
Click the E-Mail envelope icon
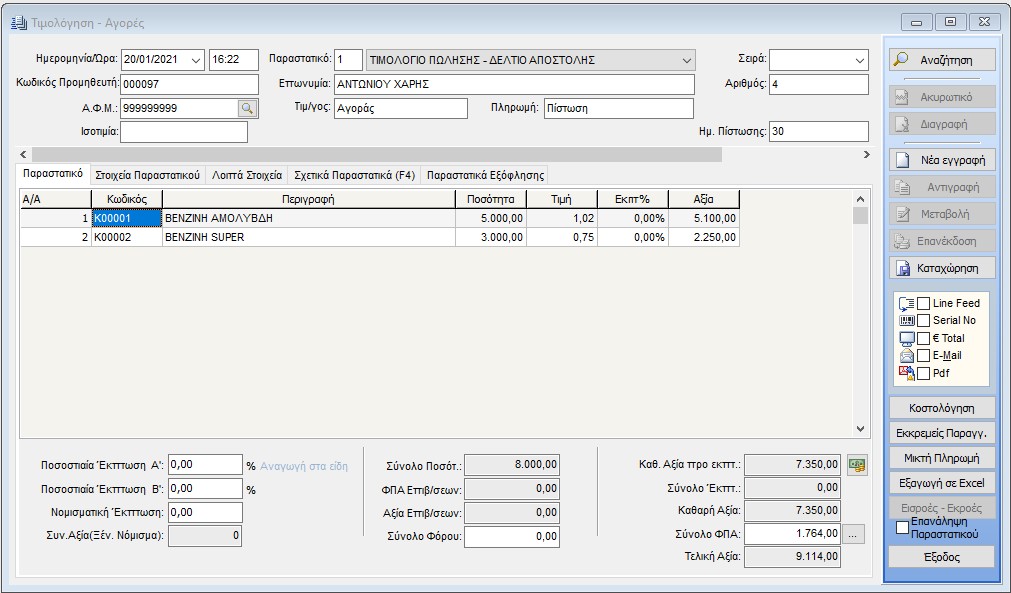coord(907,356)
